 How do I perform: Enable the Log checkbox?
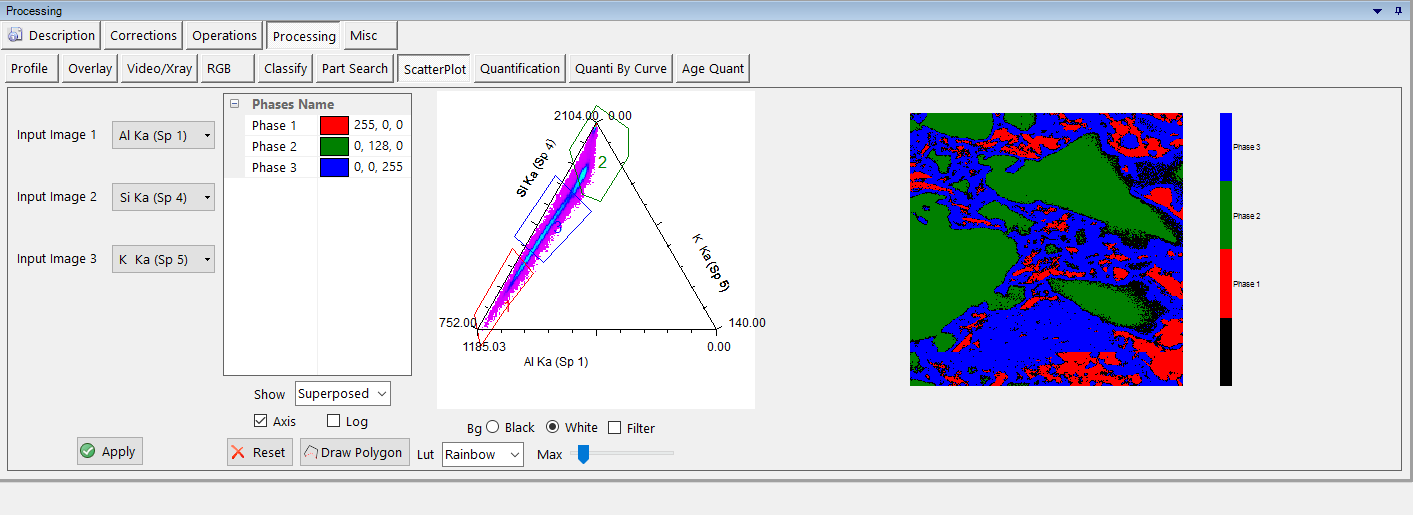point(334,421)
